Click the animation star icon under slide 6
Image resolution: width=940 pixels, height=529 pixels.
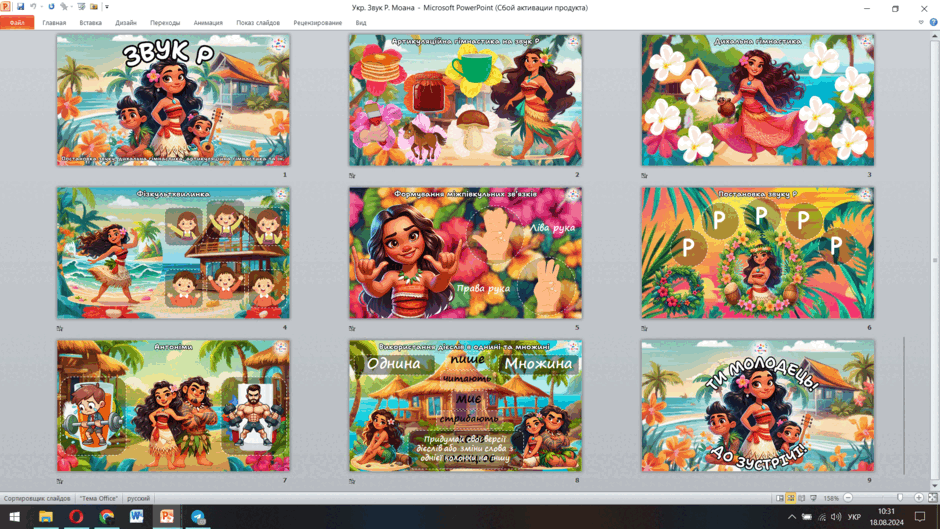[x=644, y=329]
